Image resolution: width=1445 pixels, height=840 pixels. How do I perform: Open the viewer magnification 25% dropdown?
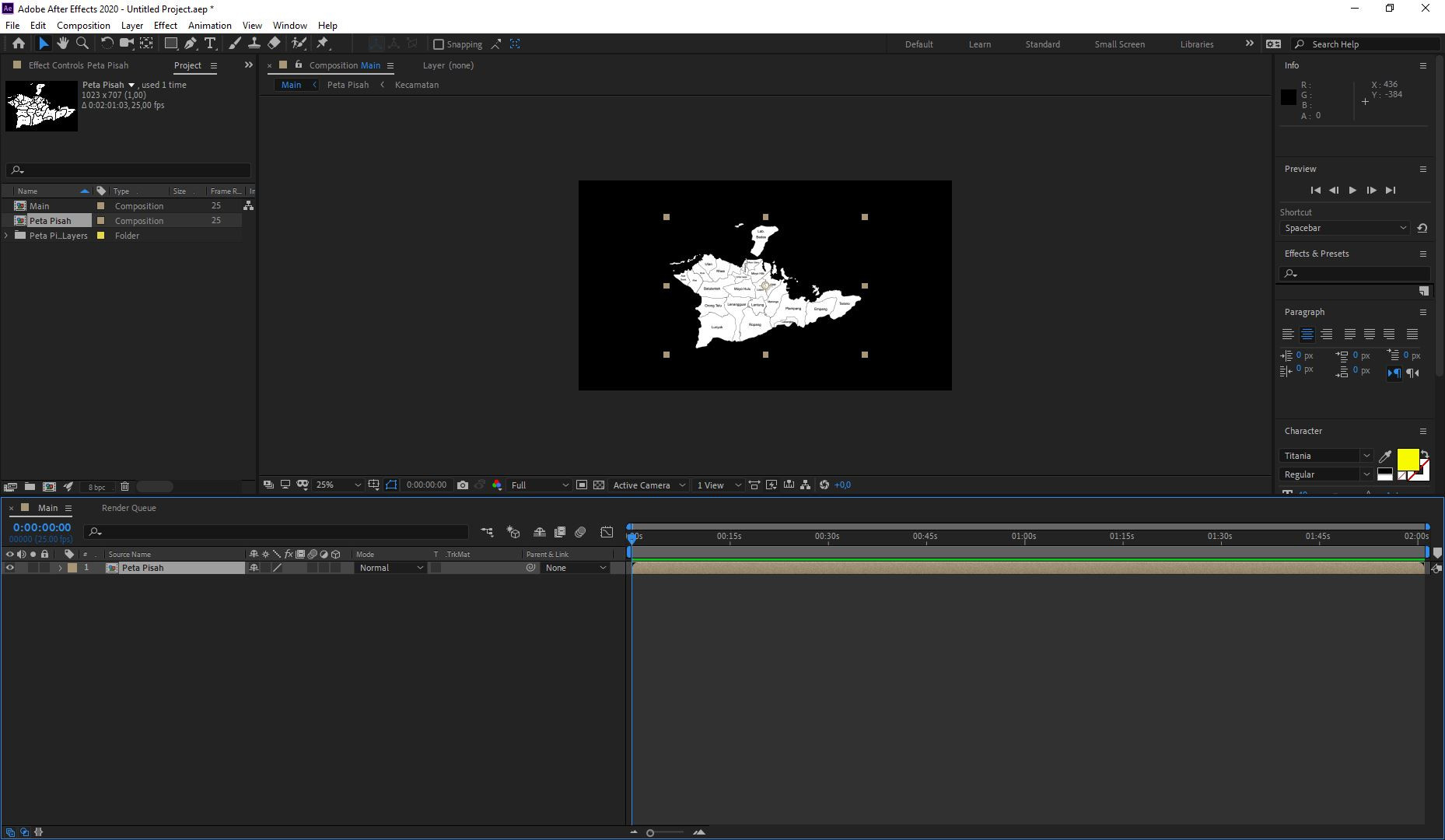[x=338, y=485]
